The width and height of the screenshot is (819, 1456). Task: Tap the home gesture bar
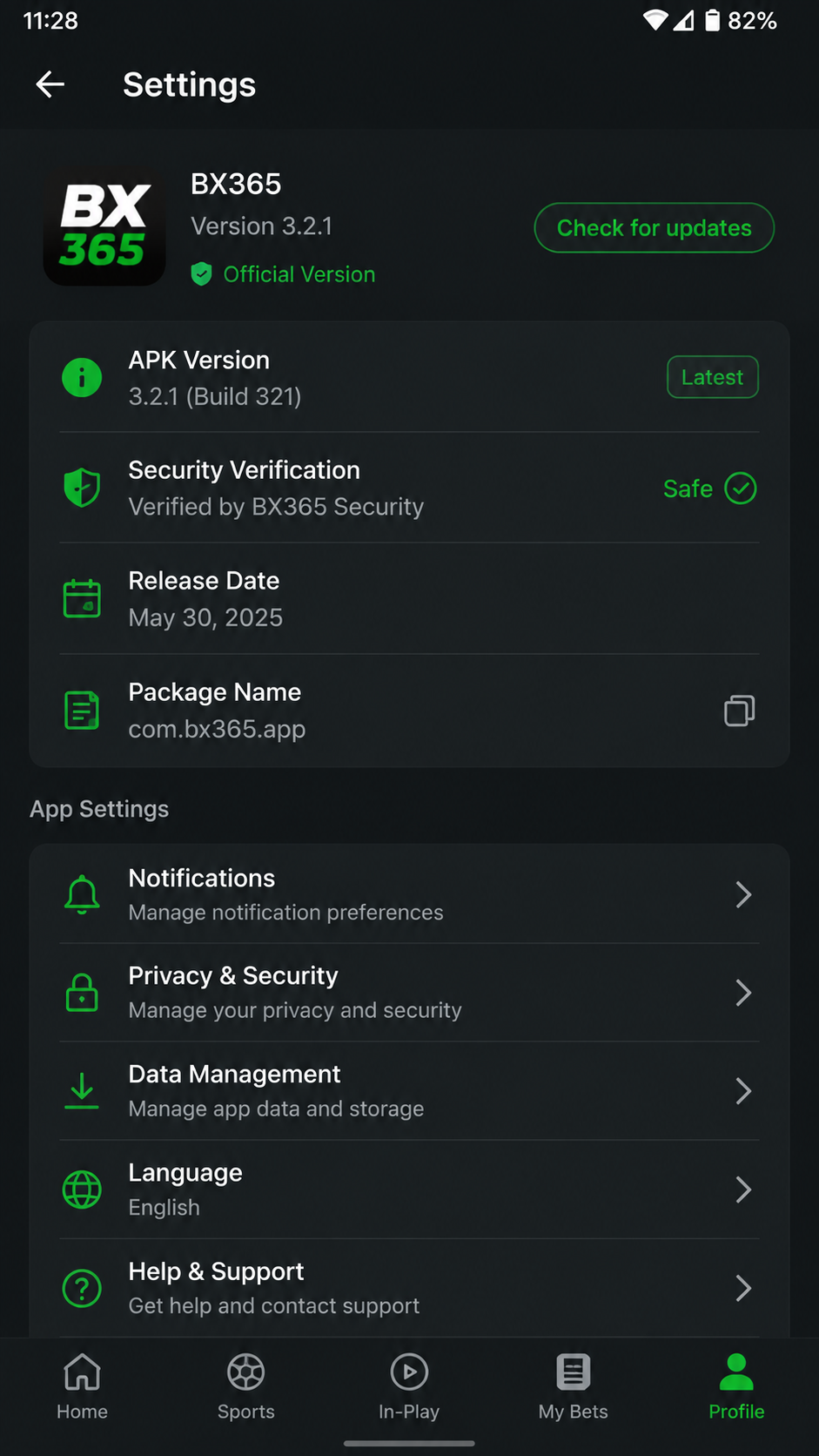pyautogui.click(x=409, y=1443)
